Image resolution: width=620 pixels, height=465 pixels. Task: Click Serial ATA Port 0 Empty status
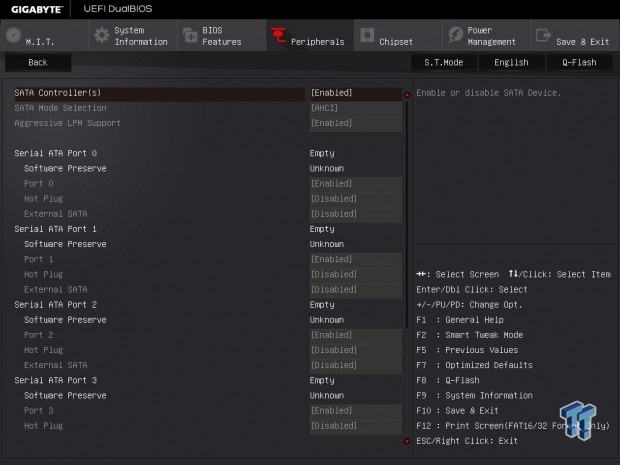coord(322,153)
